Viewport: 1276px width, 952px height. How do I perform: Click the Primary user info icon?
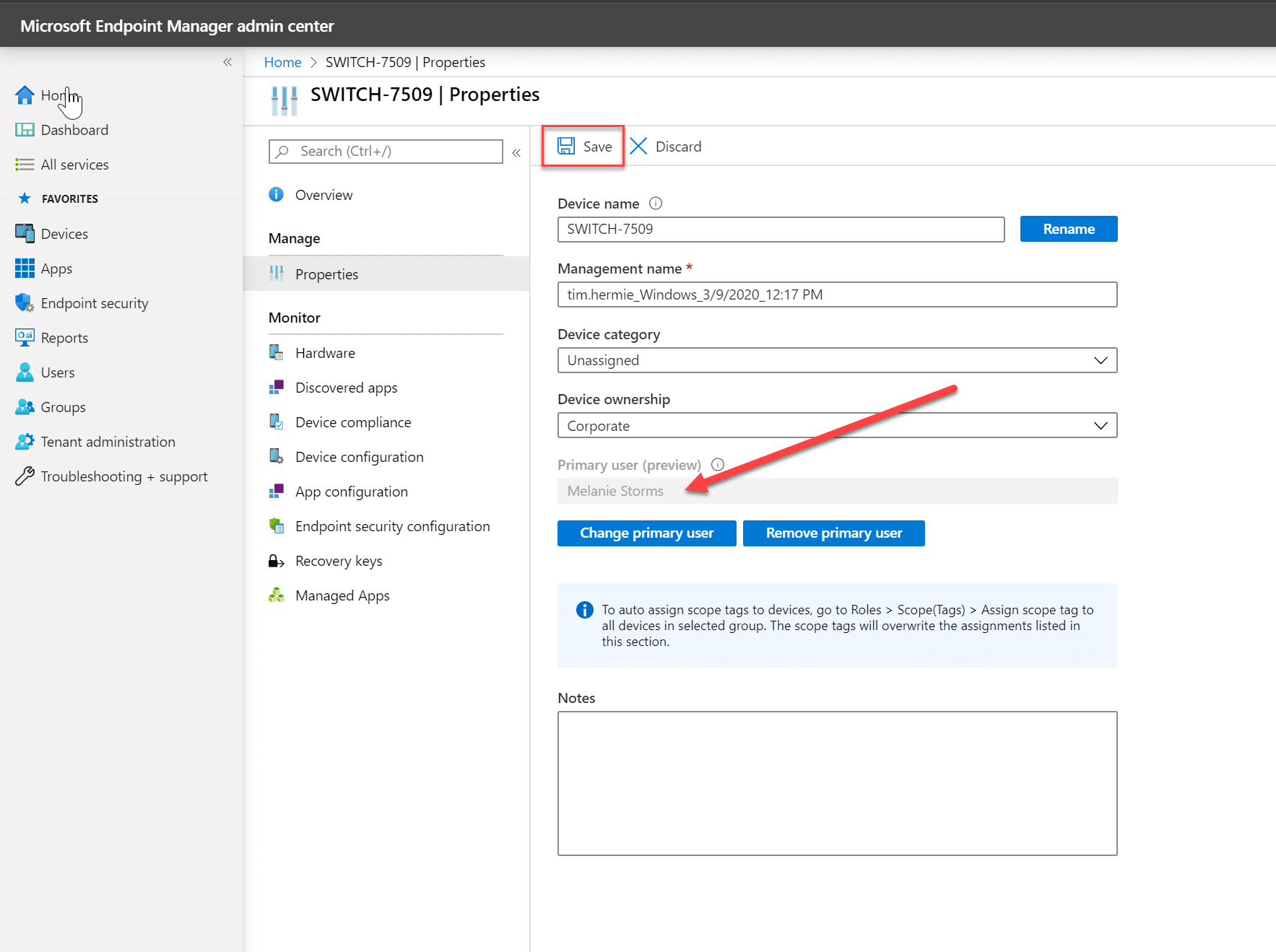[x=718, y=465]
